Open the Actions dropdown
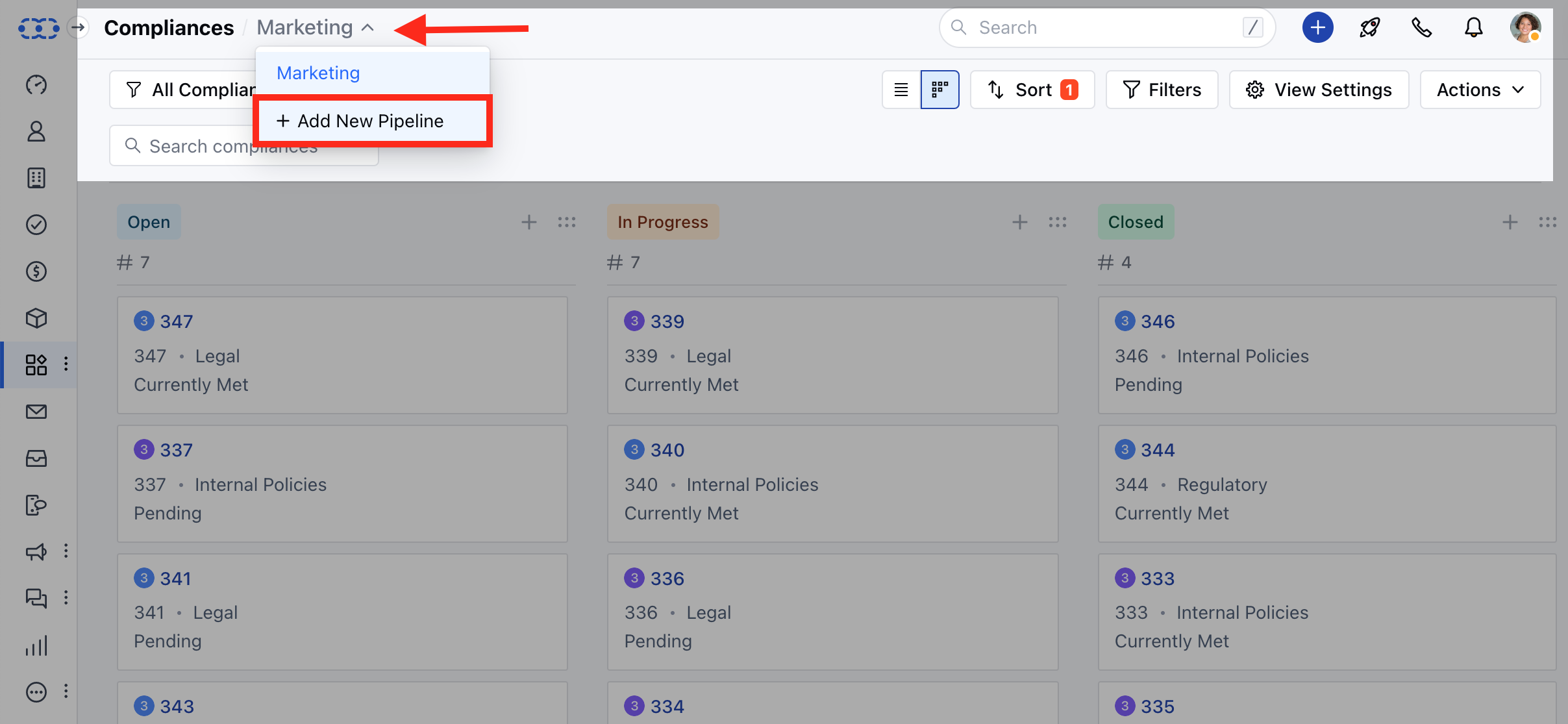The width and height of the screenshot is (1568, 724). [x=1480, y=90]
